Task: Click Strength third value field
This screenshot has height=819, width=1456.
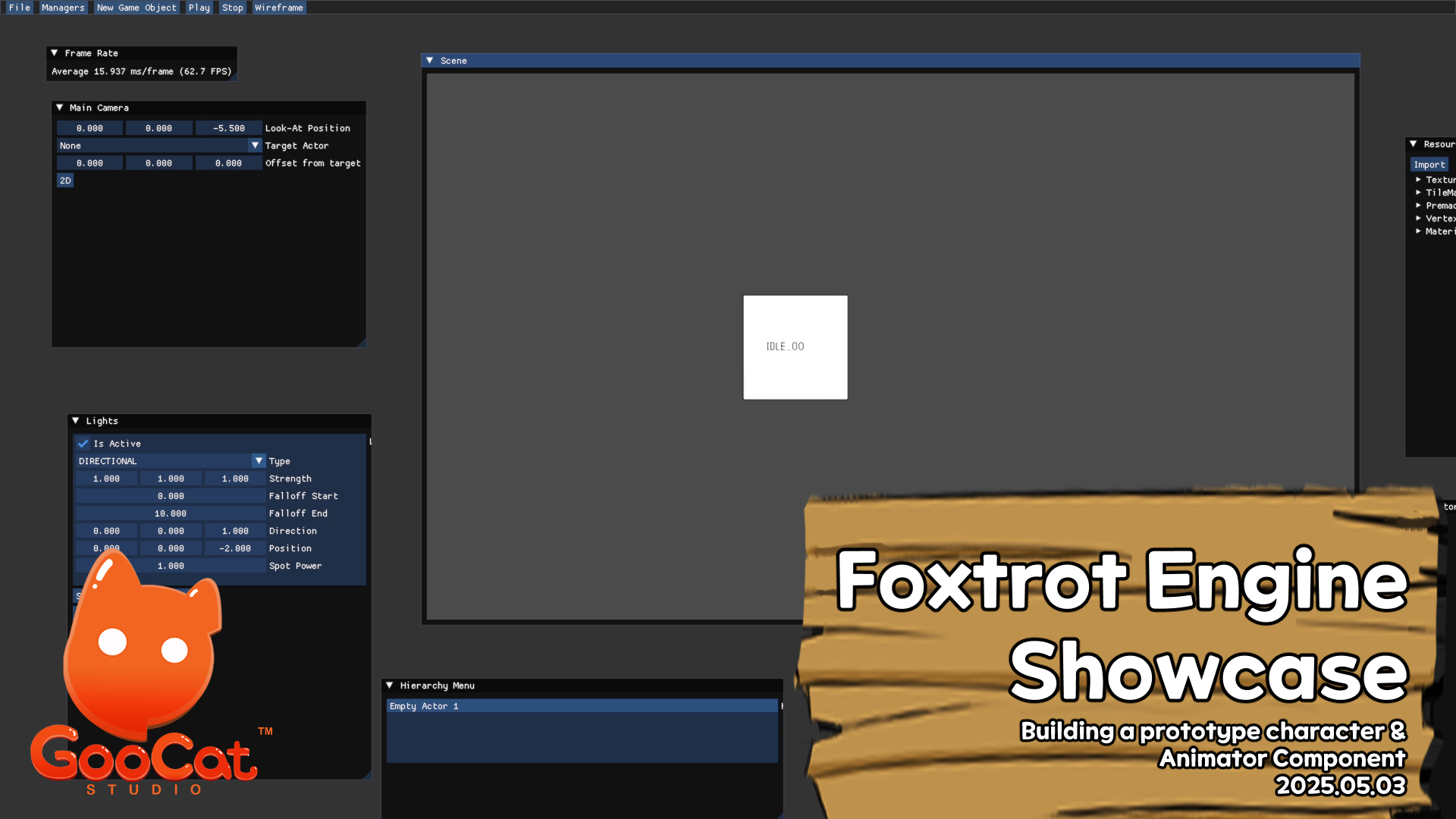Action: point(235,479)
